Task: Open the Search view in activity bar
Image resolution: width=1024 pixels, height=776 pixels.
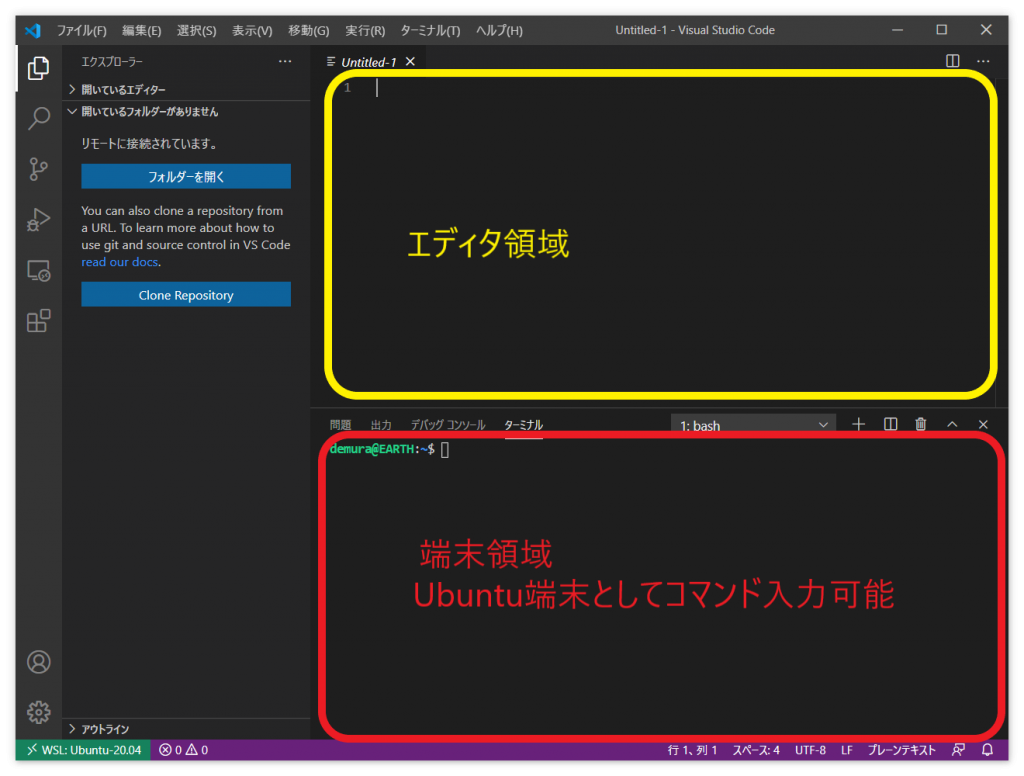Action: [x=38, y=119]
